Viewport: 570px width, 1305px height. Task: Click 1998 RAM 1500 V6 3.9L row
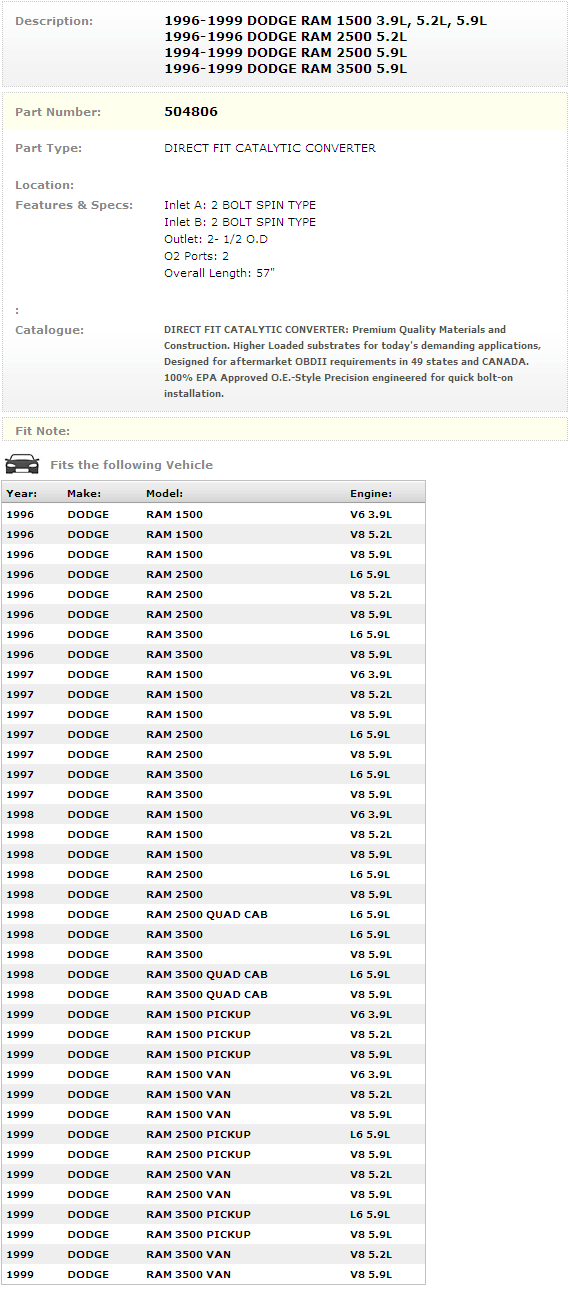(x=213, y=814)
